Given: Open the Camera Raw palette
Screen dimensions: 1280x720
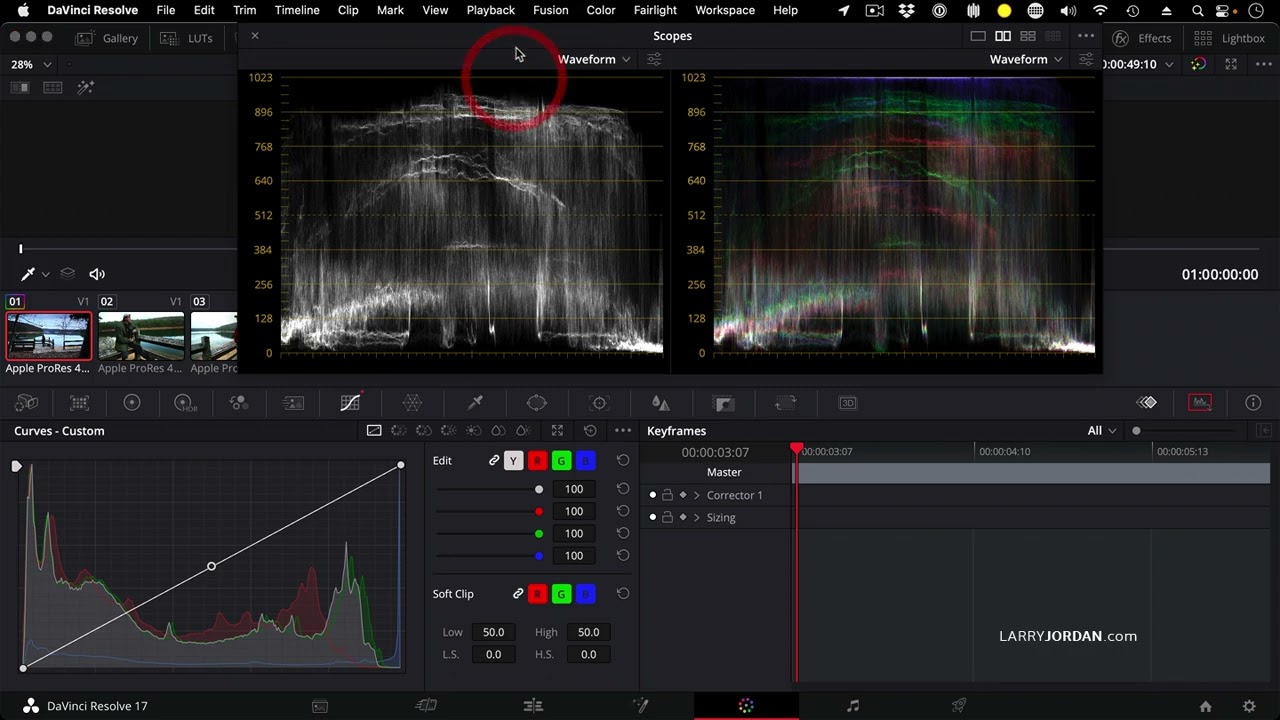Looking at the screenshot, I should click(x=27, y=403).
